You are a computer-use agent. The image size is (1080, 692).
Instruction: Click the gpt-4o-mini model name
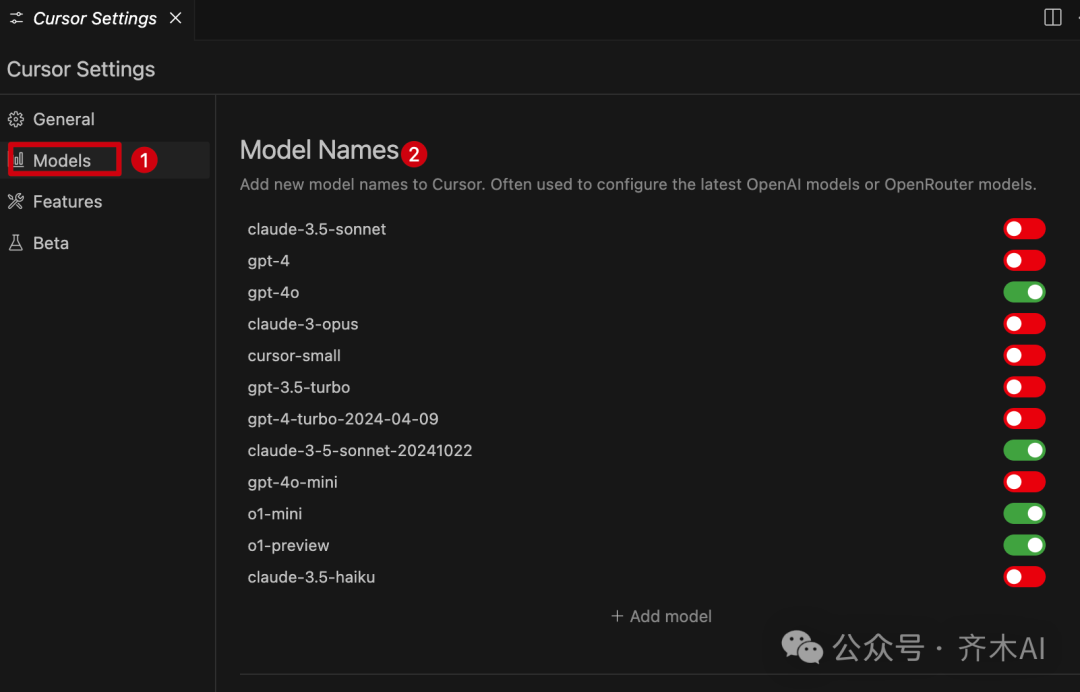(x=293, y=483)
